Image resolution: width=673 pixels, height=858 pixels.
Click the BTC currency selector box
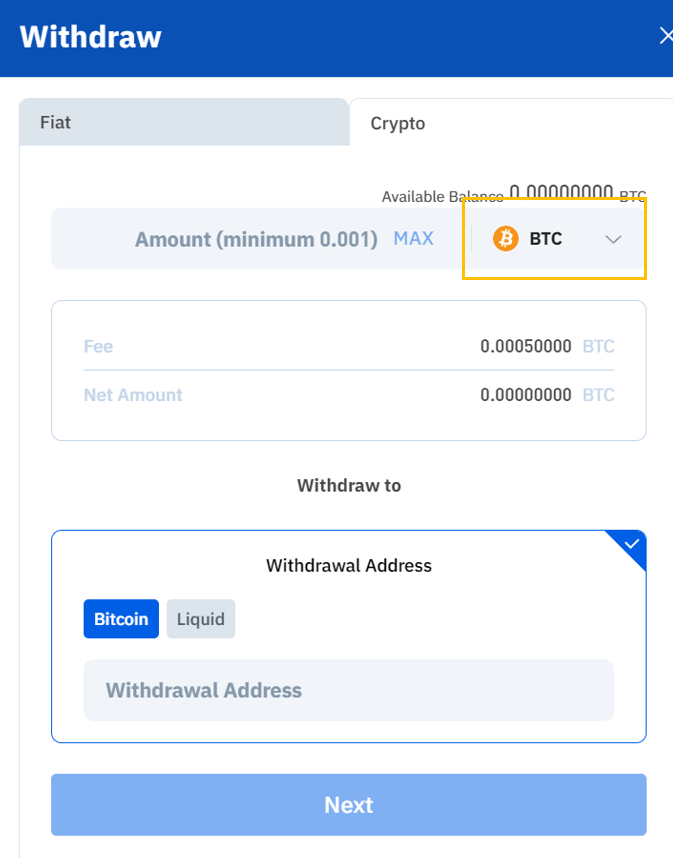pos(554,239)
